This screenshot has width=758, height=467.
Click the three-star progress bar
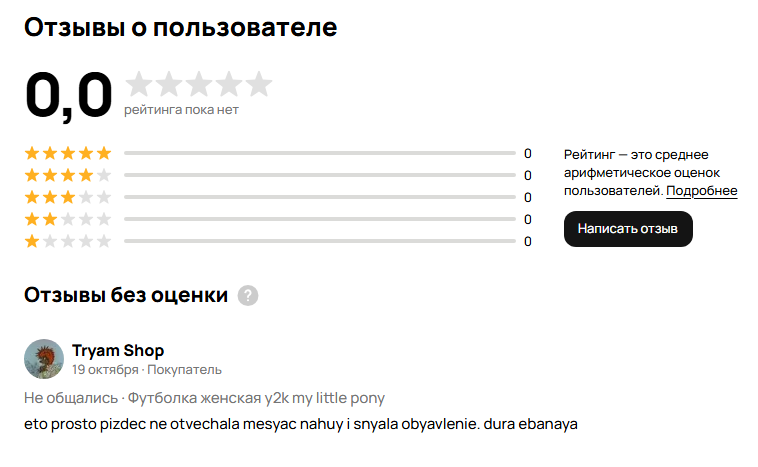click(x=319, y=198)
